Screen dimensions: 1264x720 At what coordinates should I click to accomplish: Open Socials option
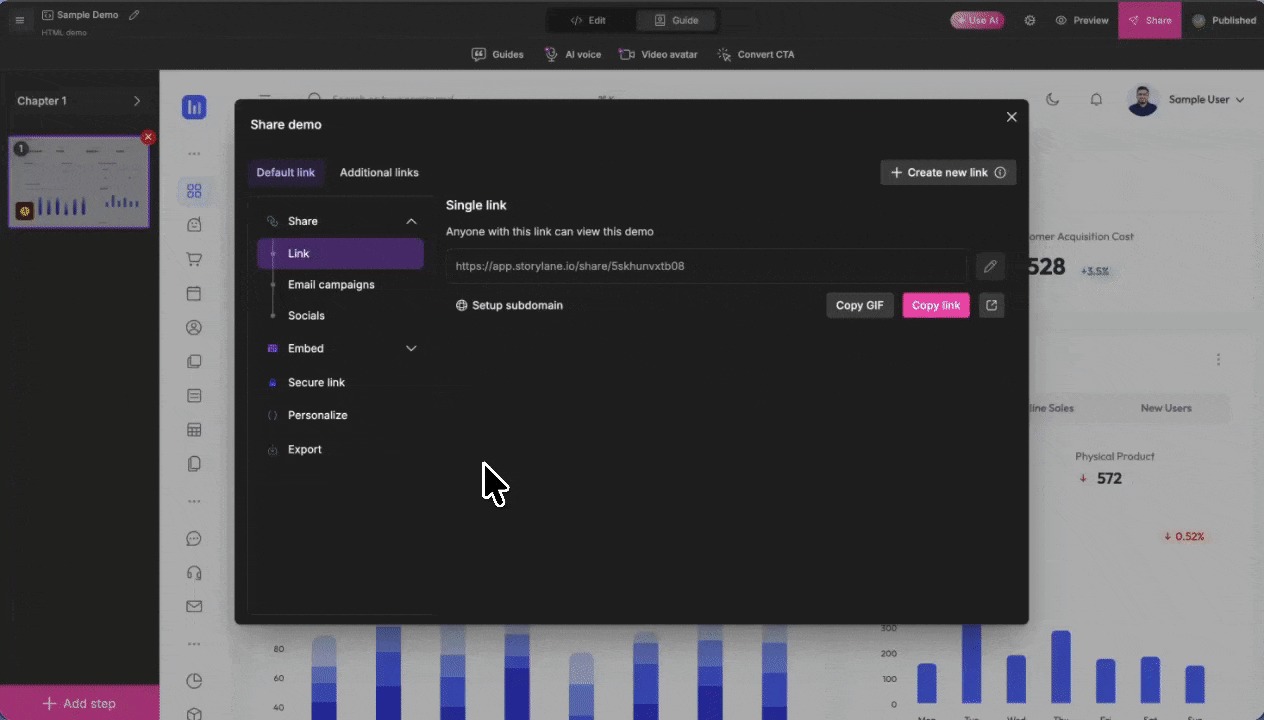click(x=306, y=316)
